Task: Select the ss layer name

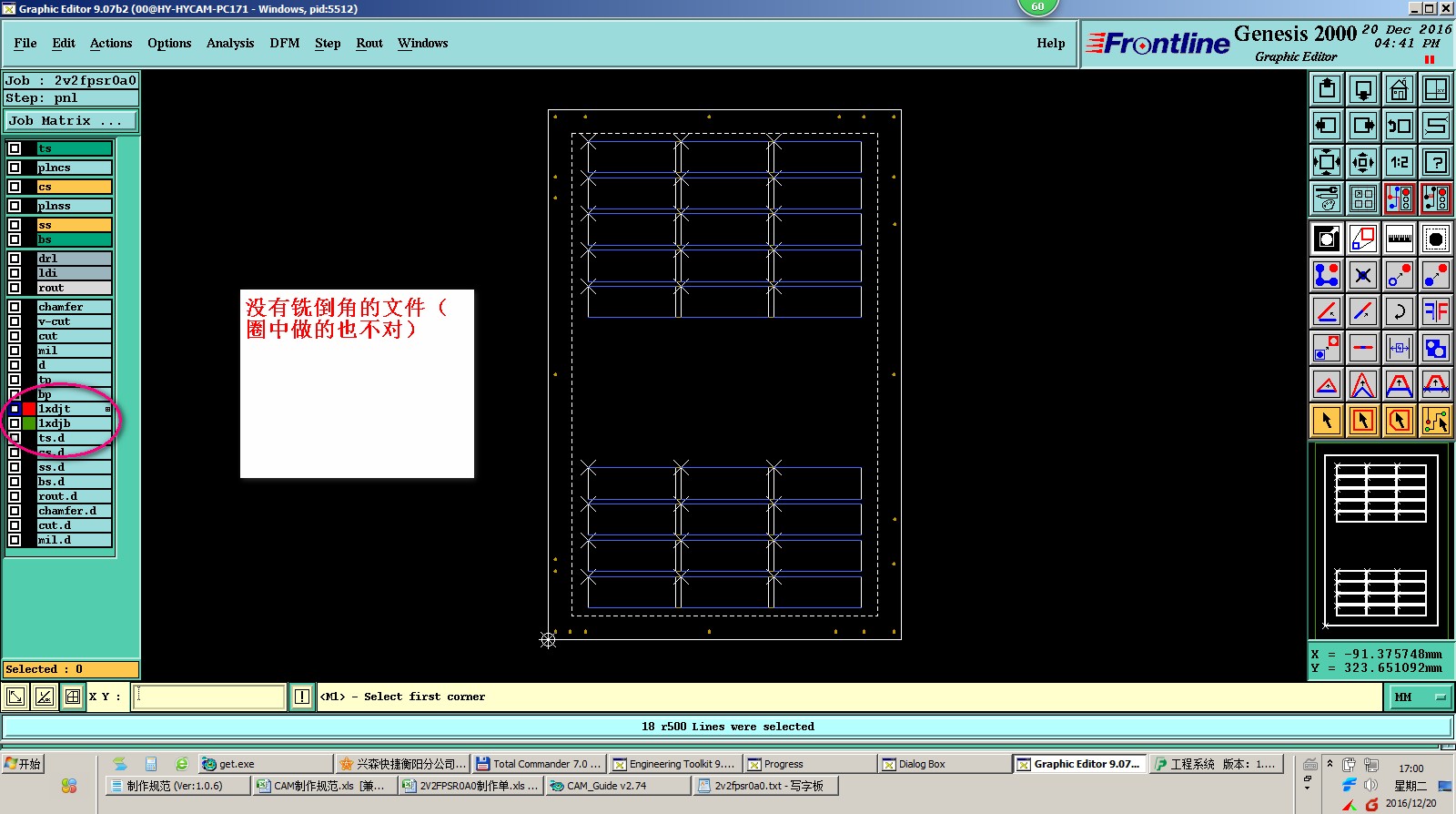Action: coord(75,225)
